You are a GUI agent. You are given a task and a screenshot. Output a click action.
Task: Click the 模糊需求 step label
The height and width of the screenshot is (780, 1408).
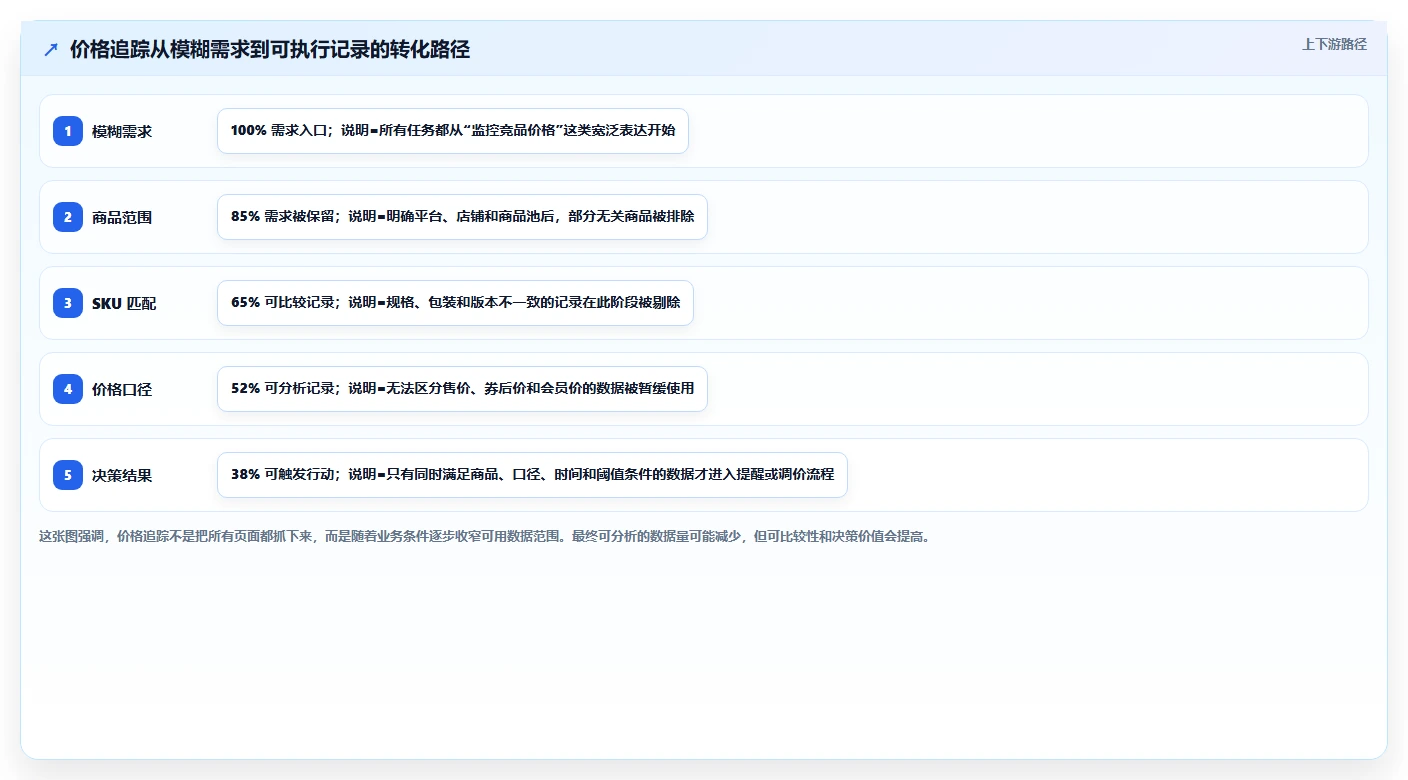tap(122, 131)
